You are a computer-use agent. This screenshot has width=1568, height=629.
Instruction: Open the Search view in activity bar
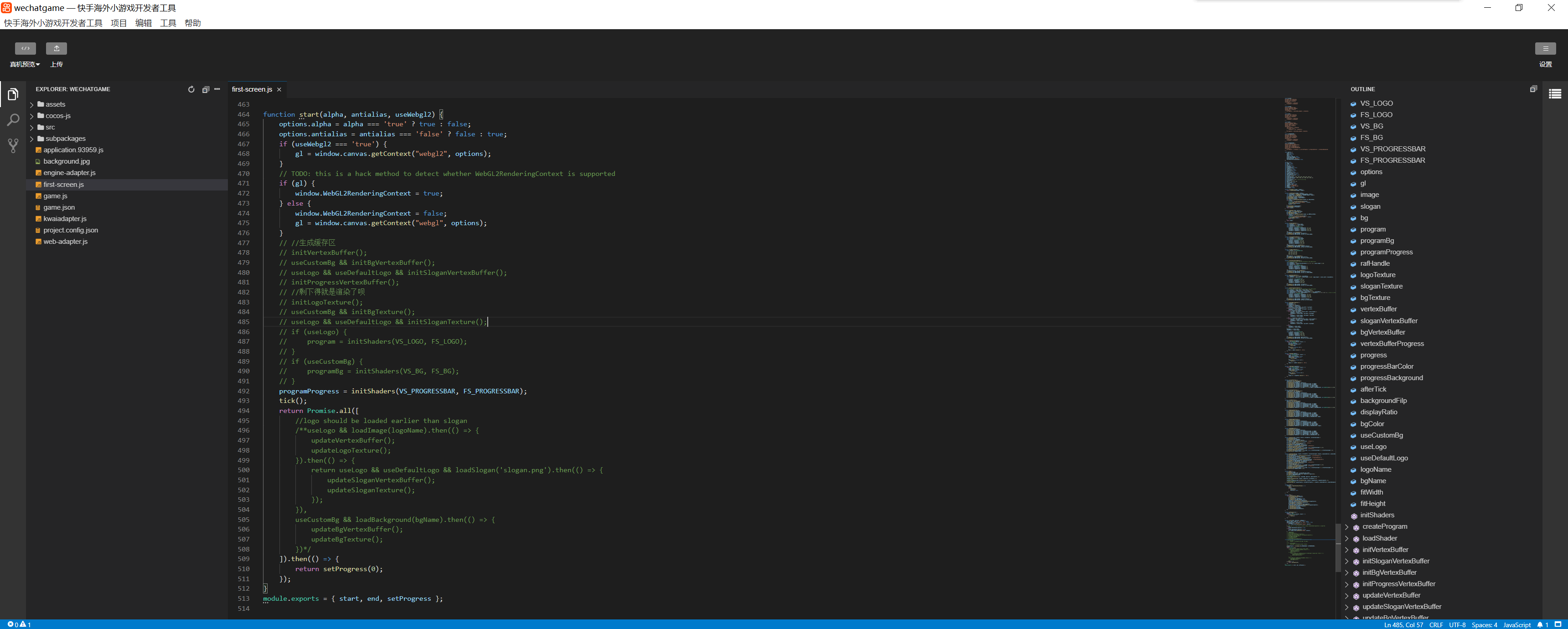(13, 120)
